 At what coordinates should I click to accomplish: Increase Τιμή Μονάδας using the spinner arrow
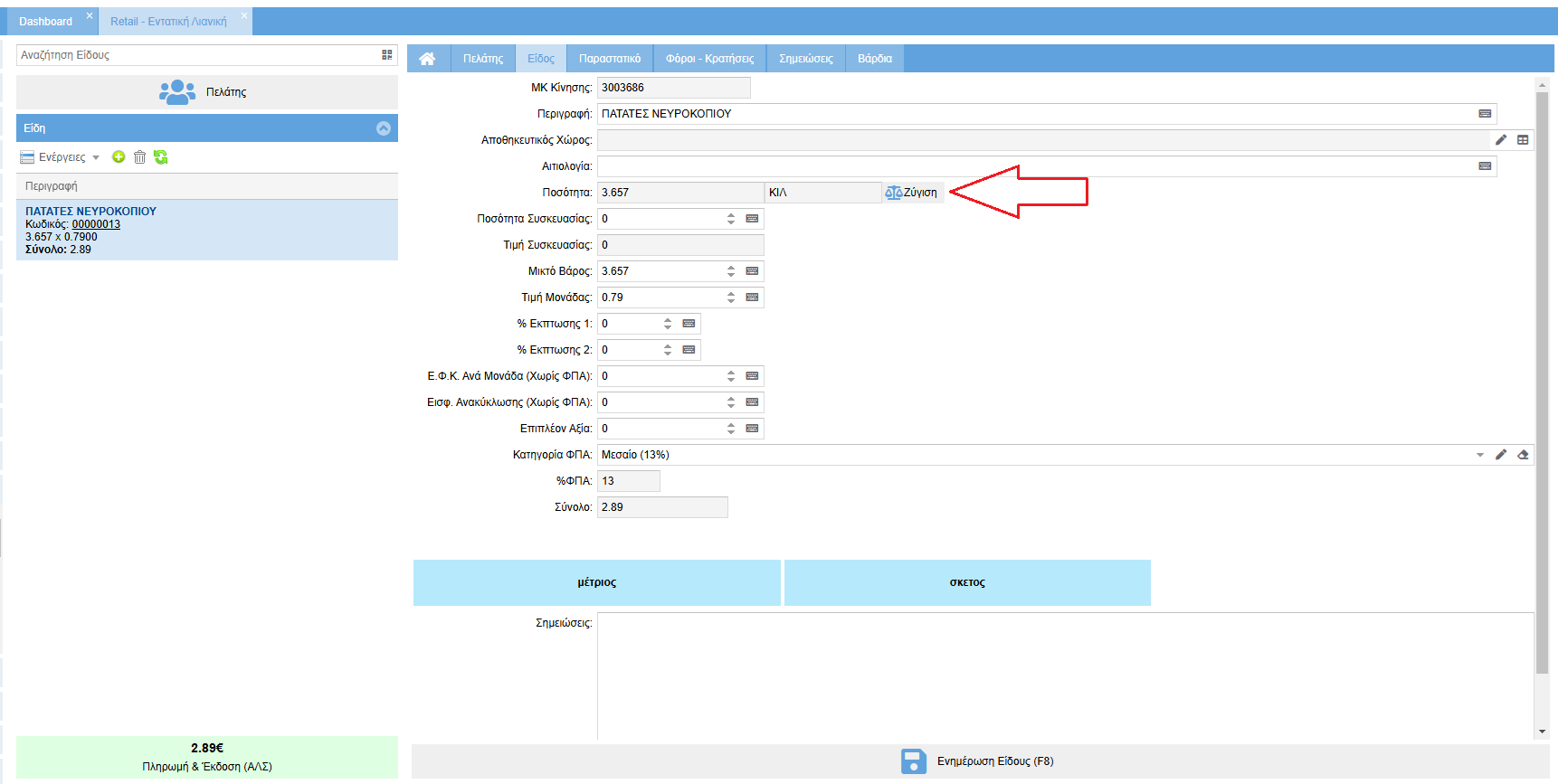click(731, 294)
